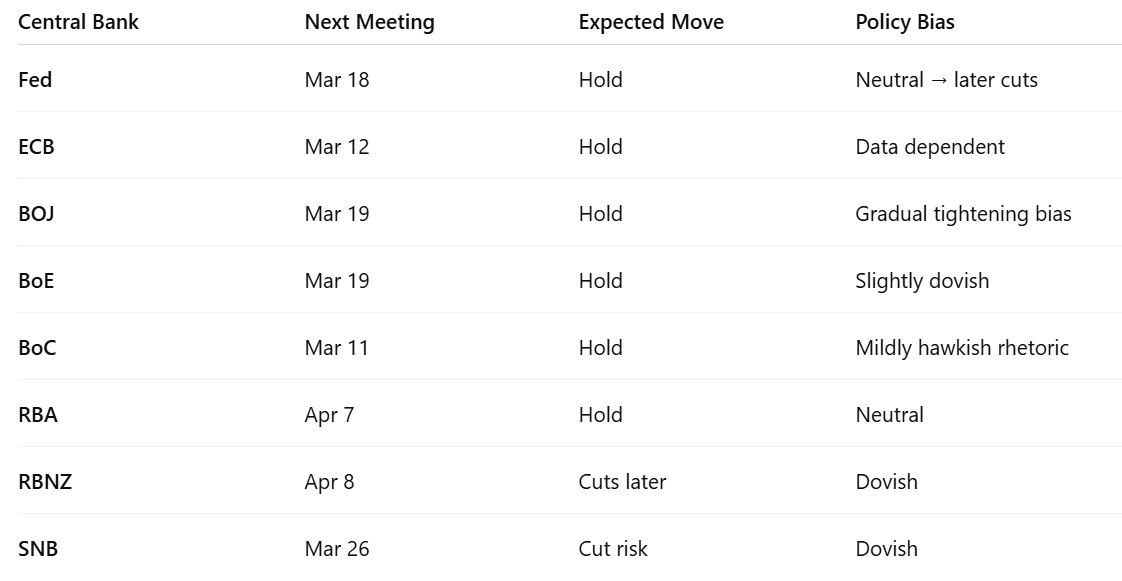Click the Policy Bias column header
1122x581 pixels.
pos(905,22)
